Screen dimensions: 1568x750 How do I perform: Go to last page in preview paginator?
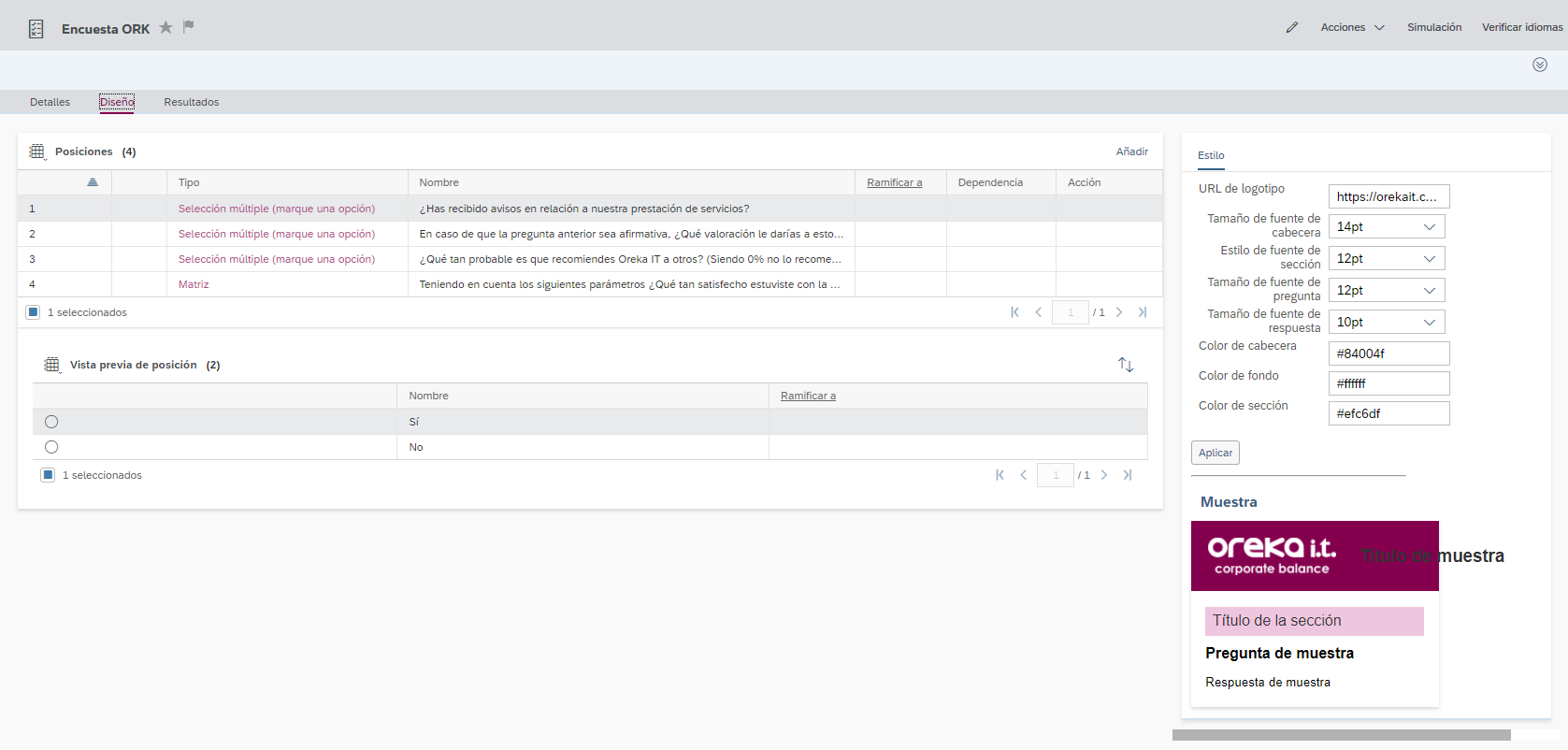[x=1127, y=475]
